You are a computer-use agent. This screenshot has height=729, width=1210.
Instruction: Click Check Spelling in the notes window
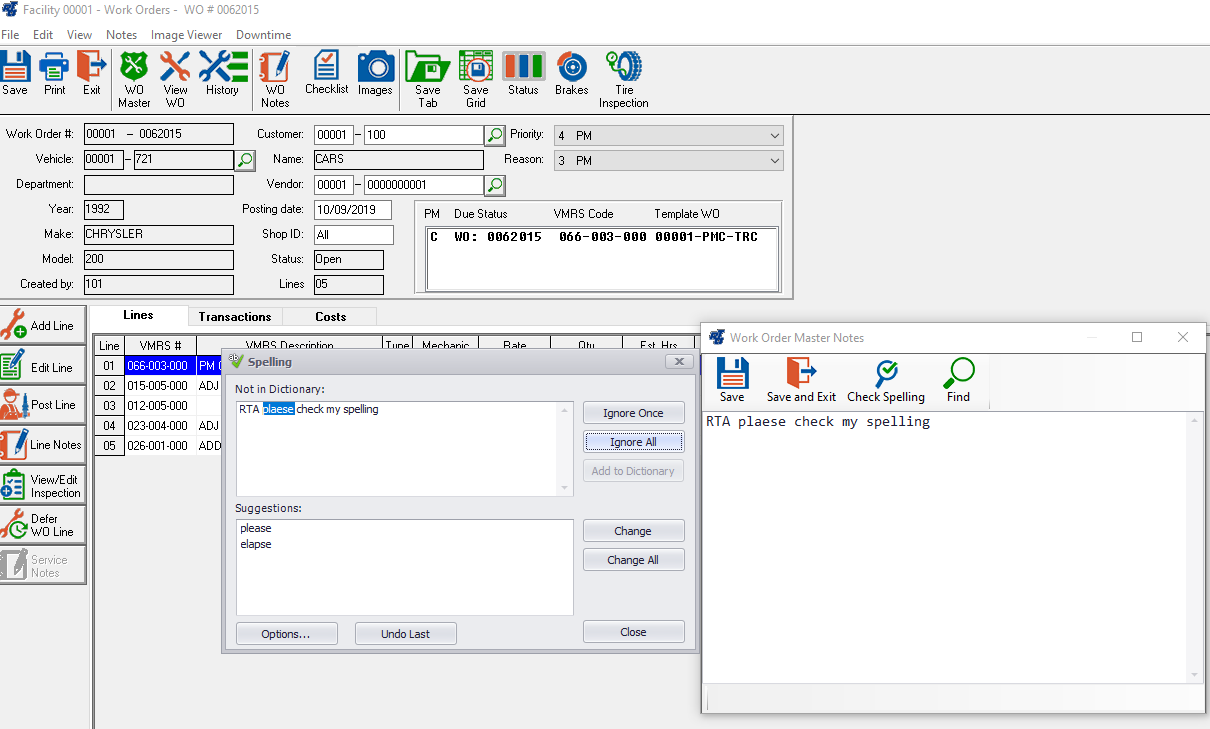[x=886, y=380]
